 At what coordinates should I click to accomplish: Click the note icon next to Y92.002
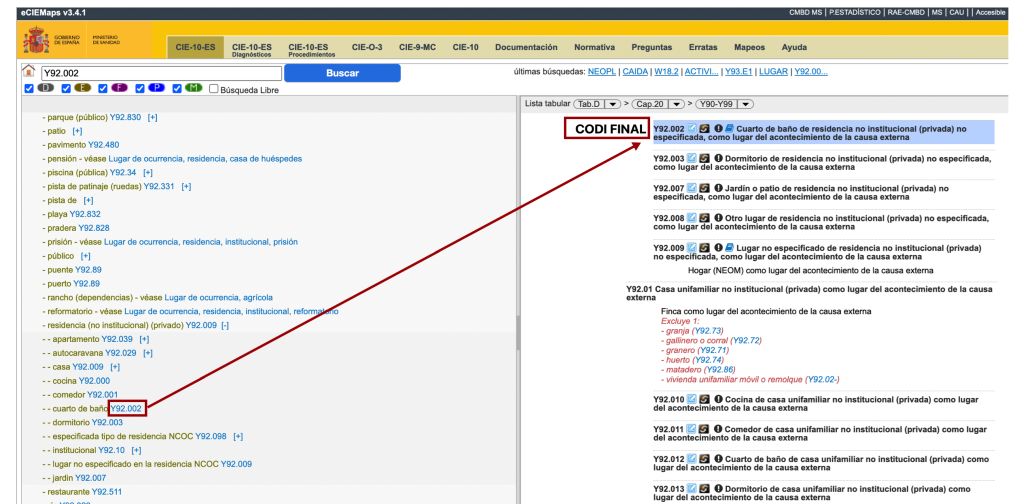692,129
